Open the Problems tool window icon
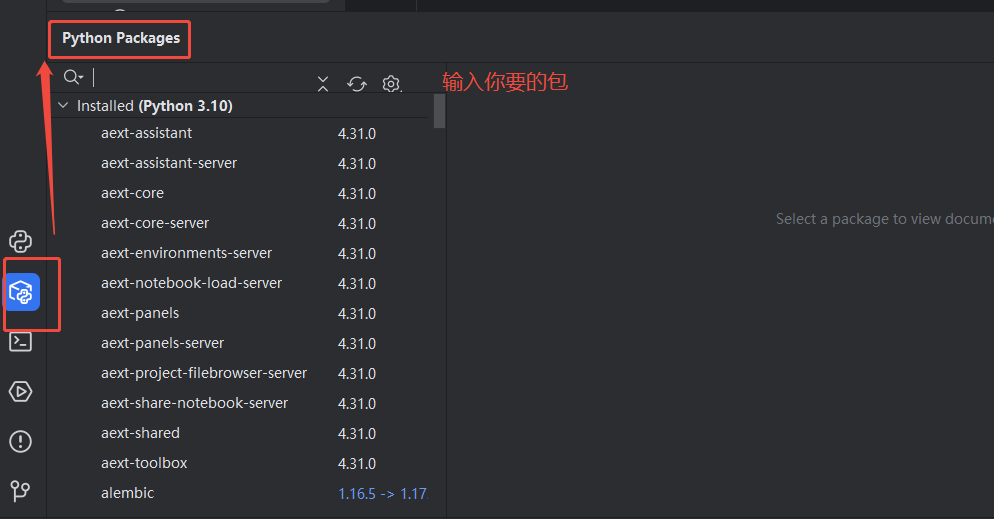 click(x=20, y=441)
